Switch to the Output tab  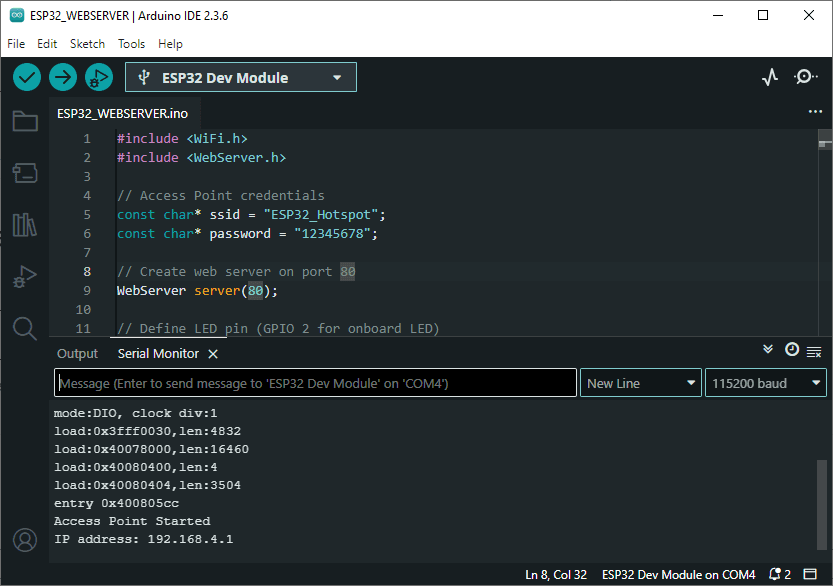(x=77, y=354)
